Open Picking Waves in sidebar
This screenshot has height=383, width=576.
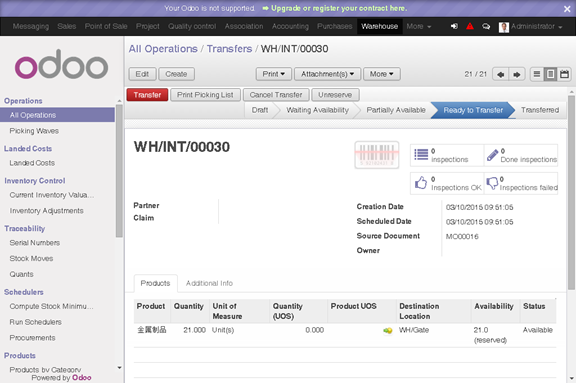click(34, 131)
